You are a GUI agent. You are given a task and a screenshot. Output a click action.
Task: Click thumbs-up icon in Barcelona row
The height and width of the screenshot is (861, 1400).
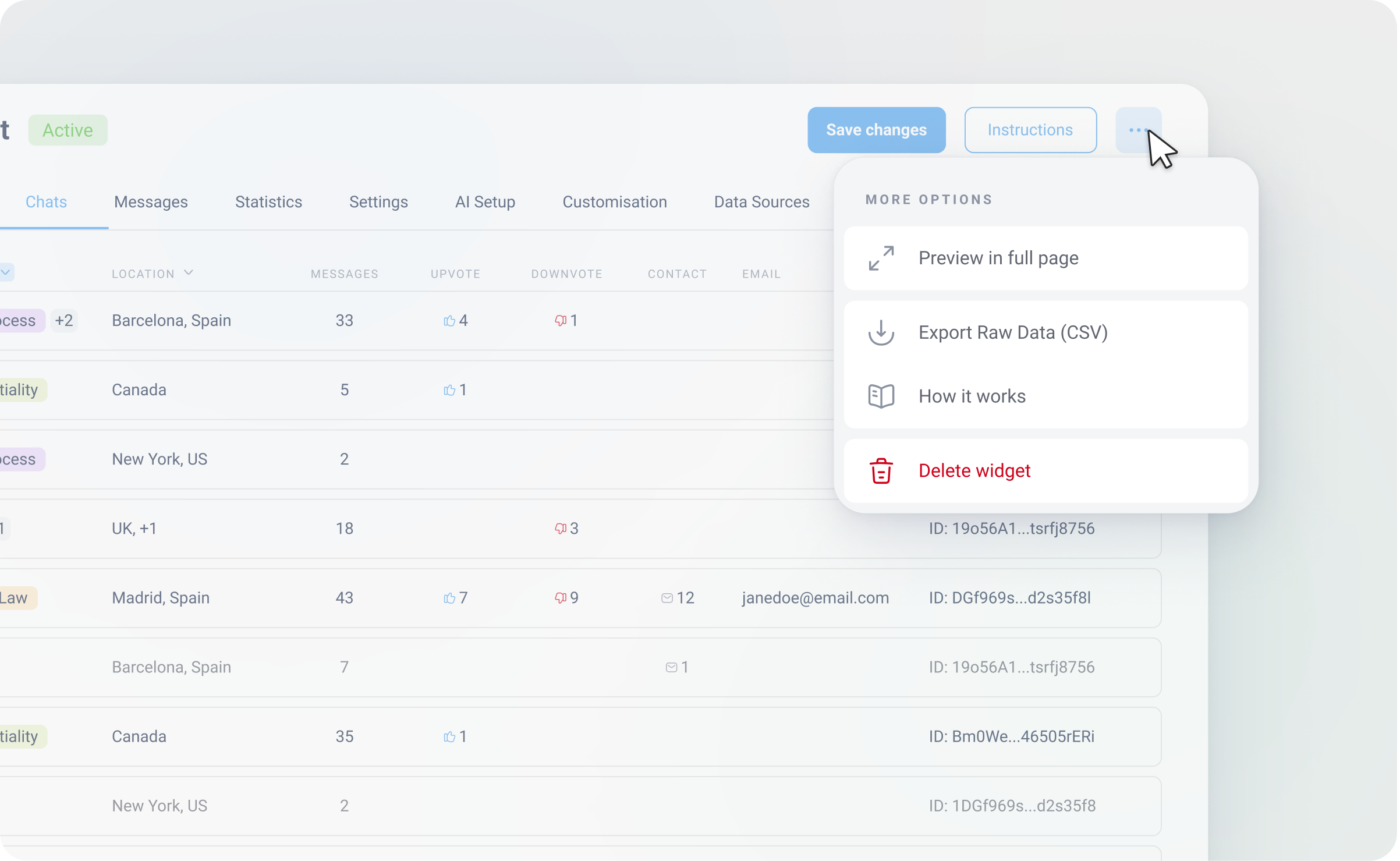tap(449, 321)
